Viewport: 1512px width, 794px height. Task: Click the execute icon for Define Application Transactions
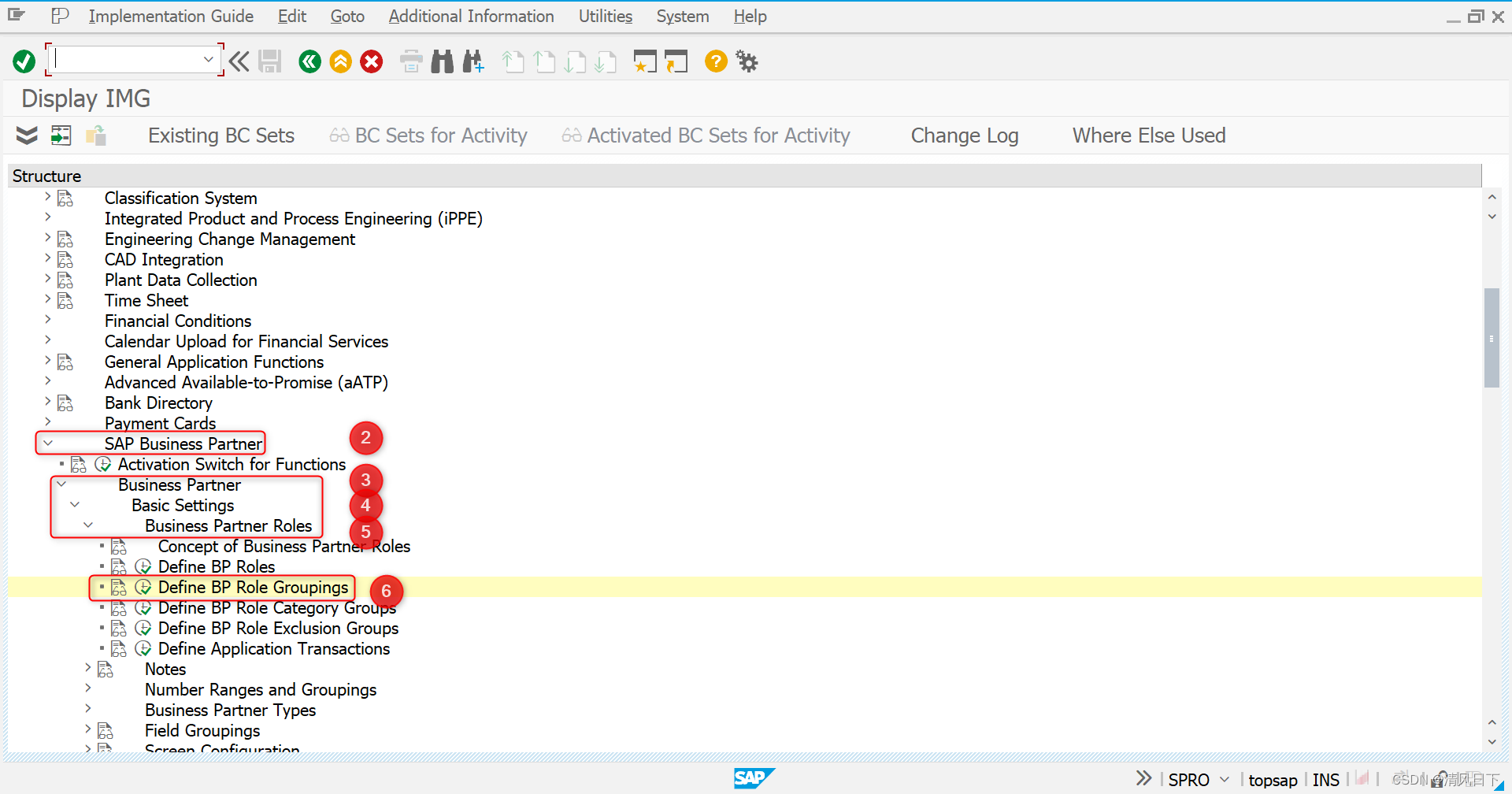coord(143,649)
